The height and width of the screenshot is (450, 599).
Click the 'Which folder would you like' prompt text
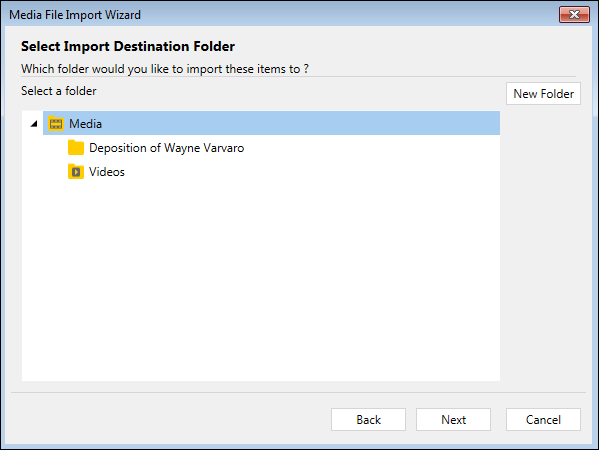pyautogui.click(x=165, y=69)
